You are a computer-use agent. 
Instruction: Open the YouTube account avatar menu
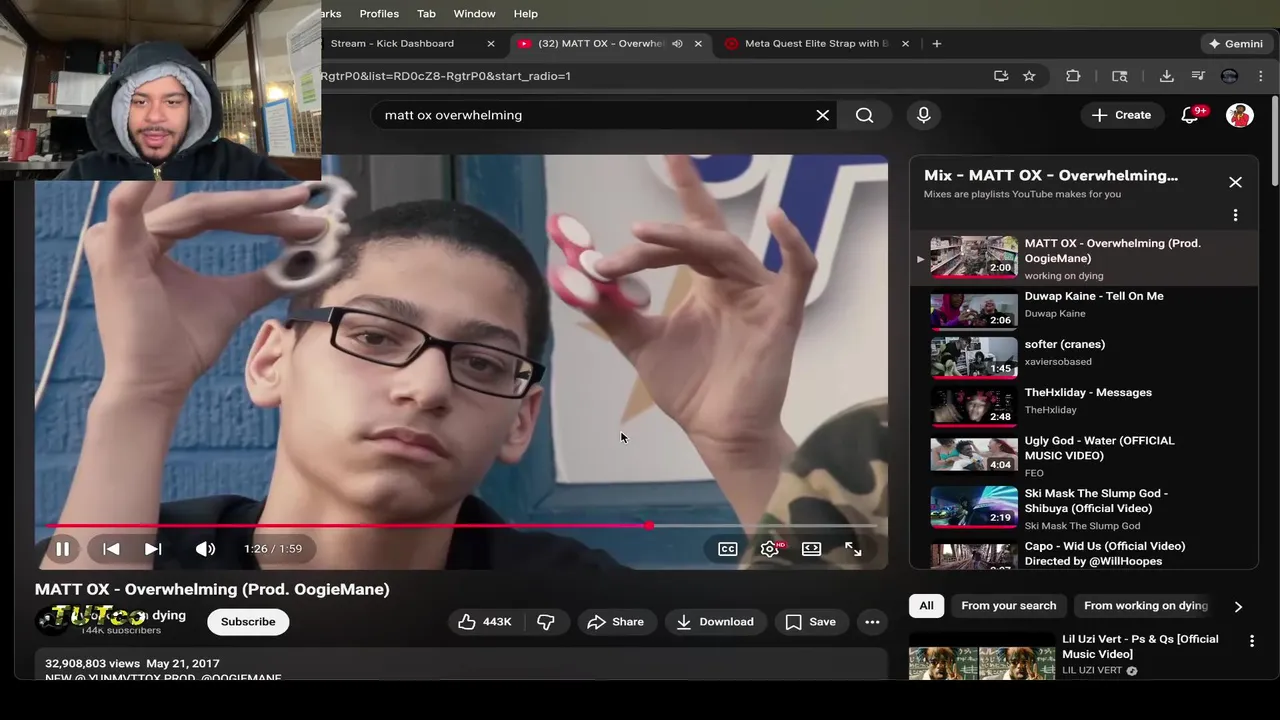point(1240,115)
